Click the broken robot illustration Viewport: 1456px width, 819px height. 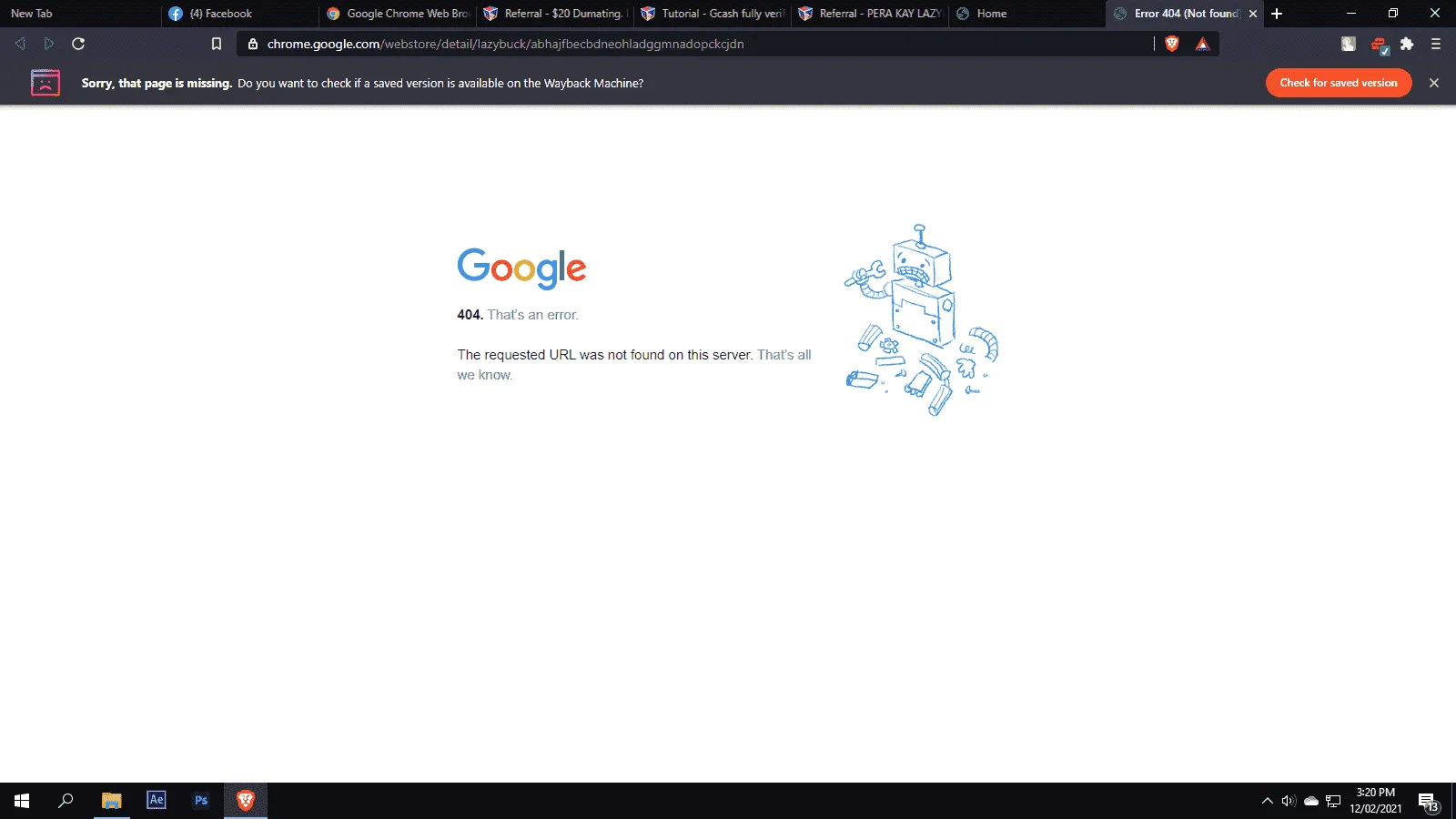[921, 320]
